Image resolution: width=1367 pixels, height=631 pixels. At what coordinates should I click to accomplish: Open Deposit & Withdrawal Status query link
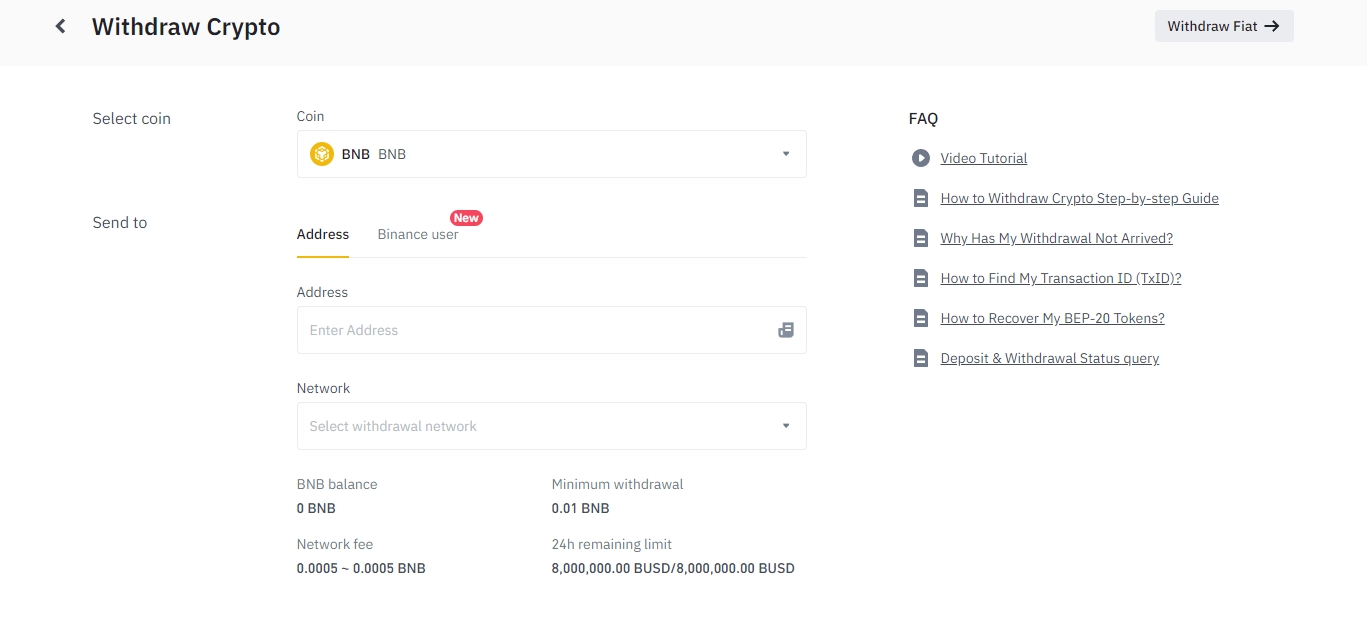(1049, 358)
